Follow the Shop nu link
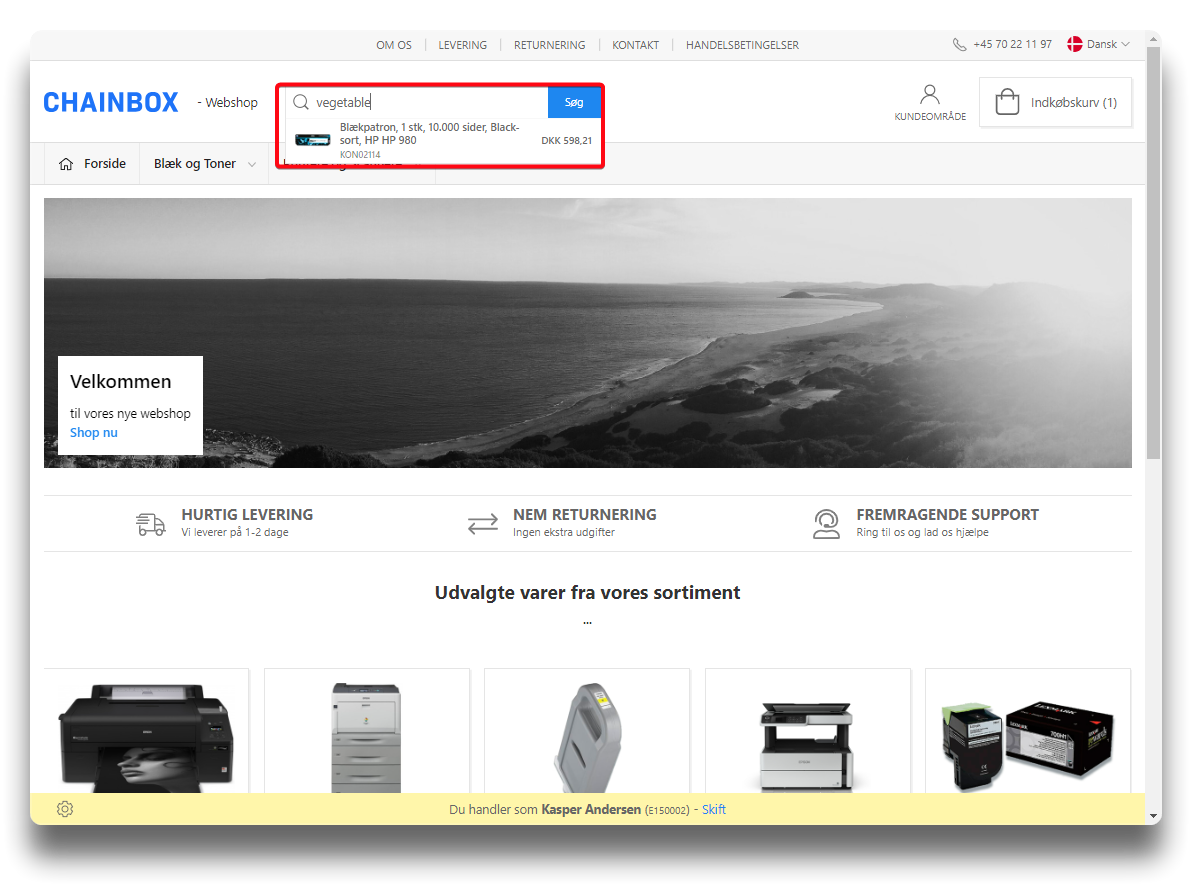 (x=94, y=432)
